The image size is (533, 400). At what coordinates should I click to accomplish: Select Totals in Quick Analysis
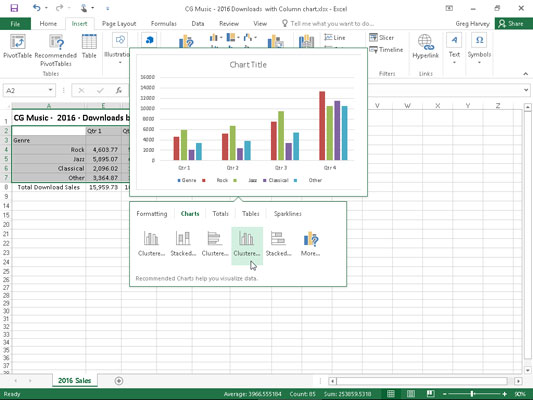pyautogui.click(x=220, y=213)
